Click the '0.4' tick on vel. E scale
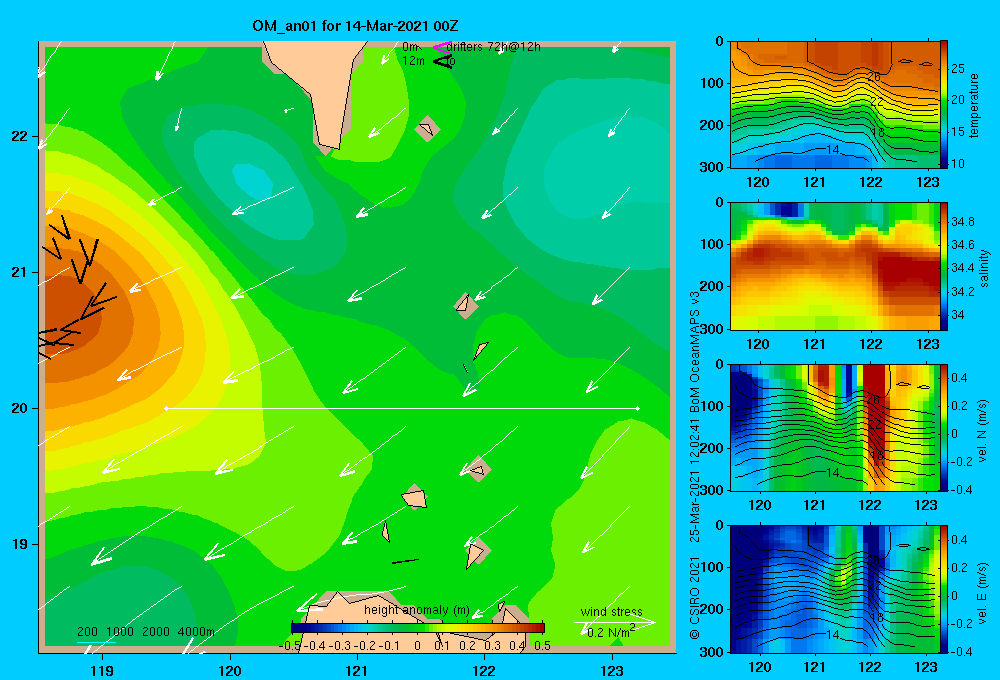This screenshot has width=1000, height=680. [x=959, y=539]
